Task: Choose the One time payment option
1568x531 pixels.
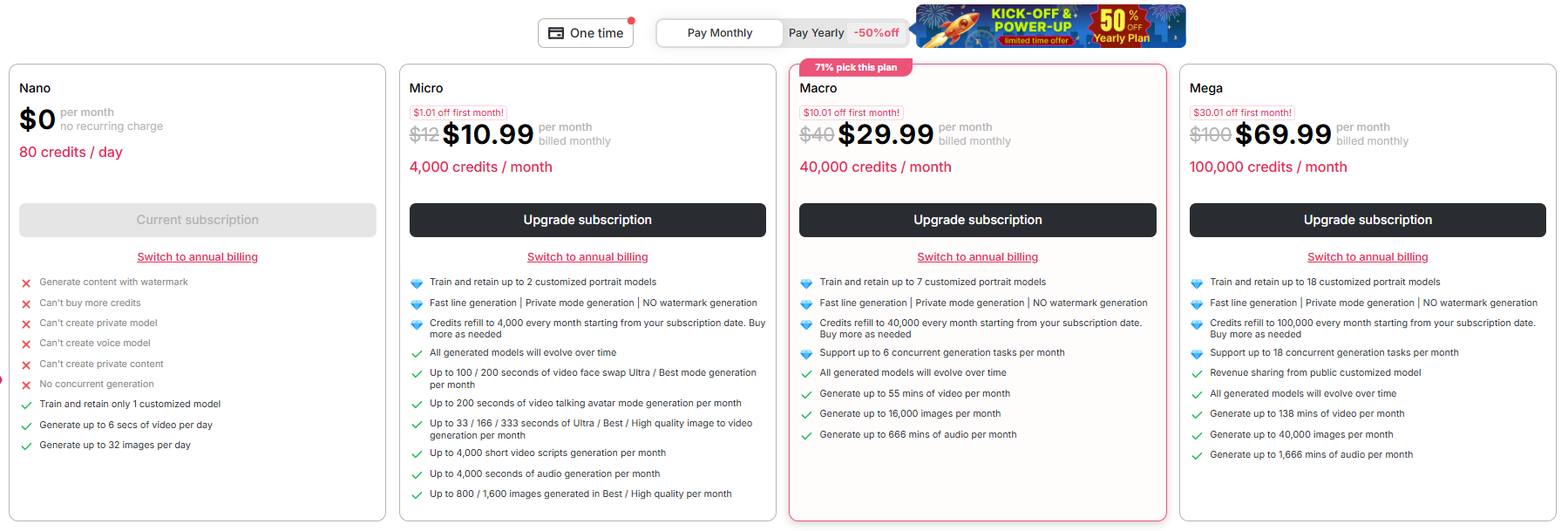Action: click(x=586, y=33)
